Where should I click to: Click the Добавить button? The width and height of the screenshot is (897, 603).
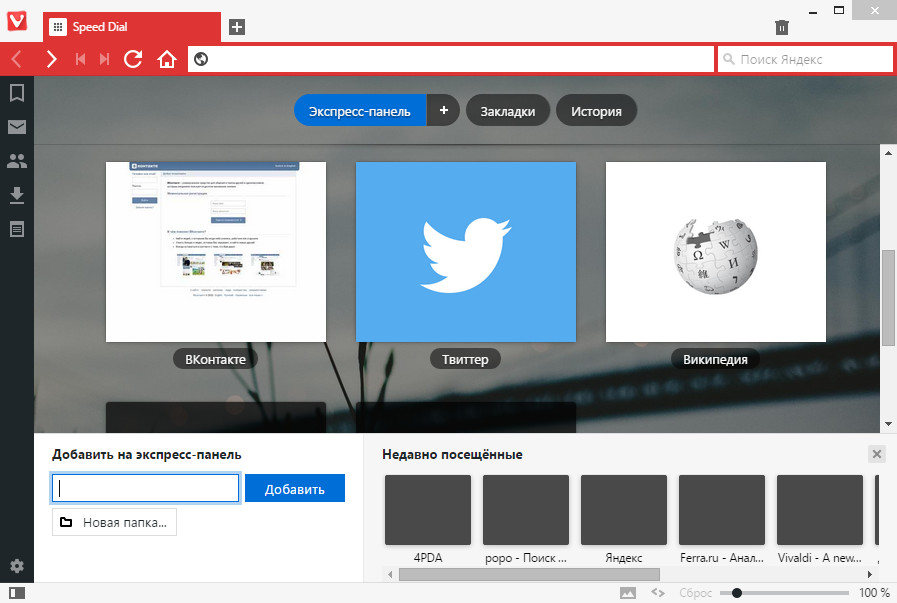click(295, 489)
